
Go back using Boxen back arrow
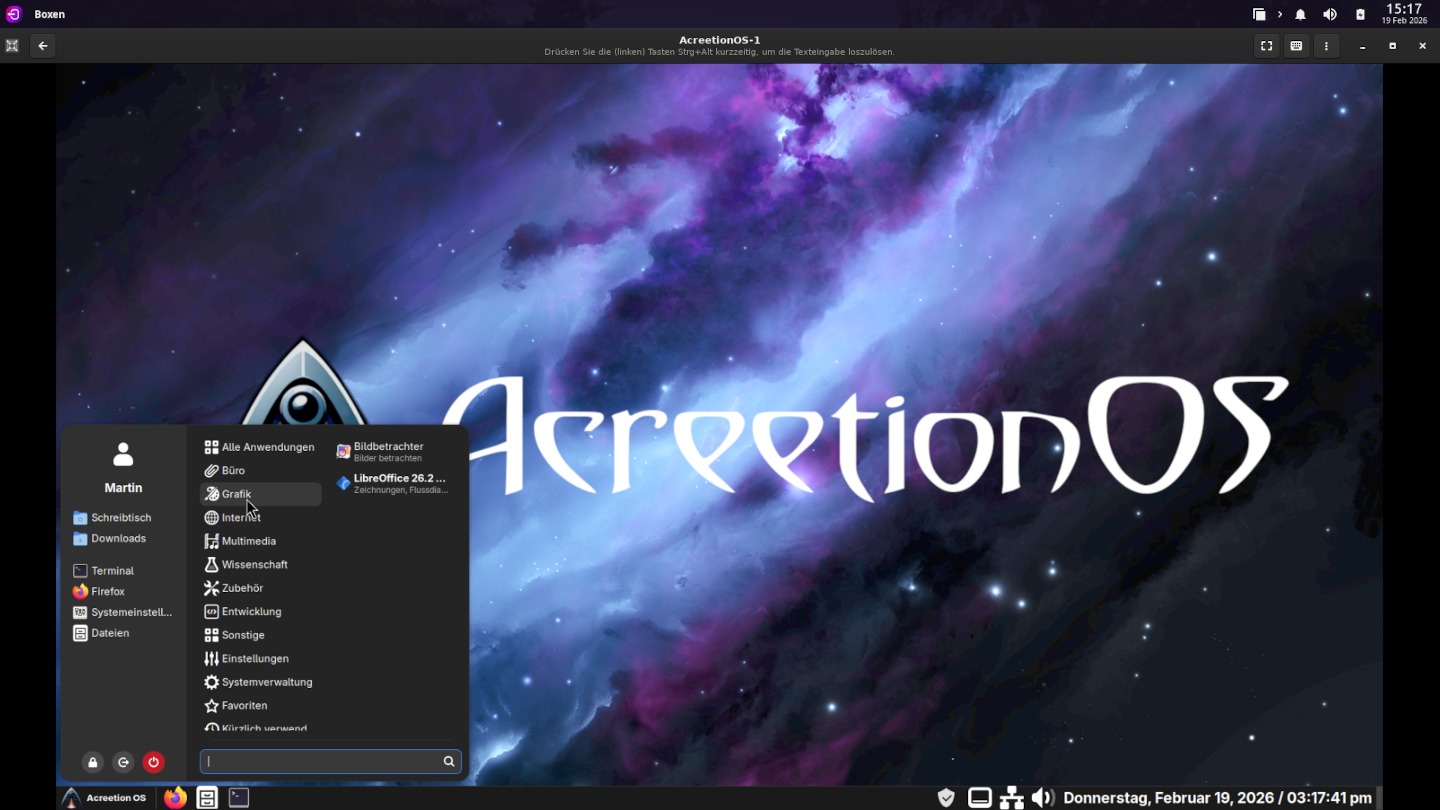point(43,45)
